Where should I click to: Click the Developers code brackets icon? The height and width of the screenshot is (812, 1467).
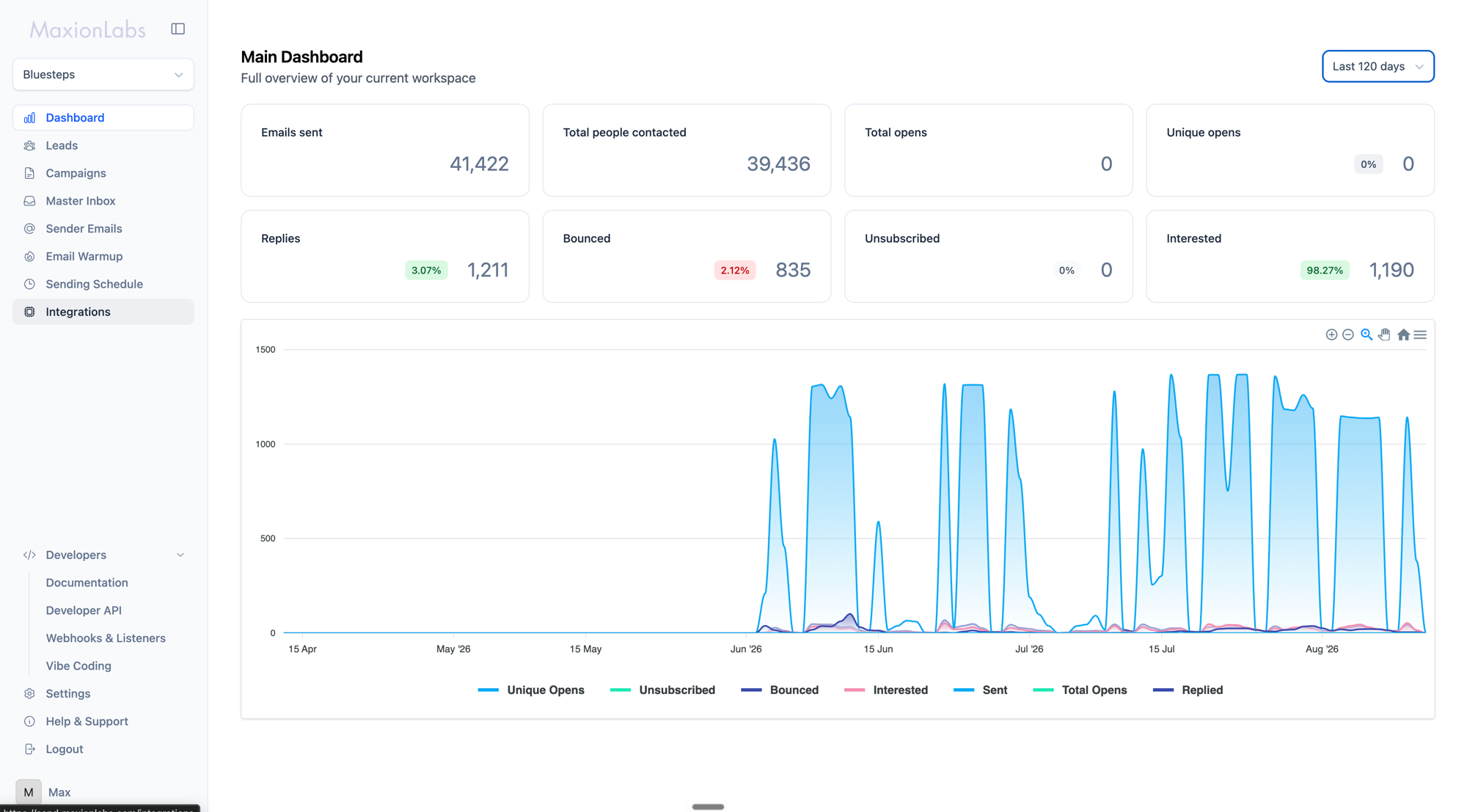(29, 555)
